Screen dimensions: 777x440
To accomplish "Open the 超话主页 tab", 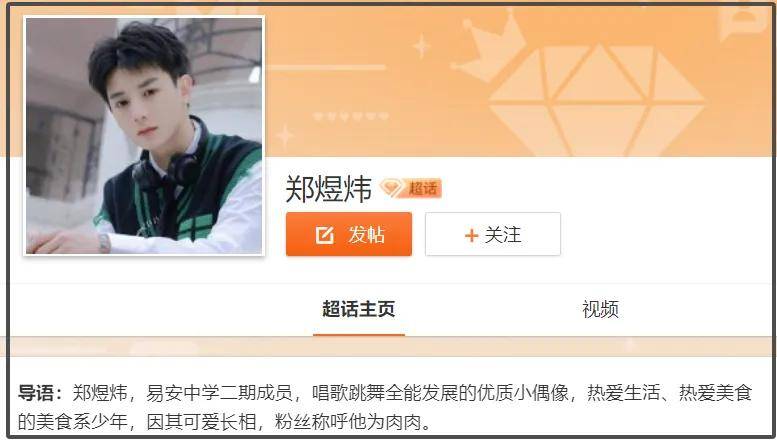I will [358, 309].
